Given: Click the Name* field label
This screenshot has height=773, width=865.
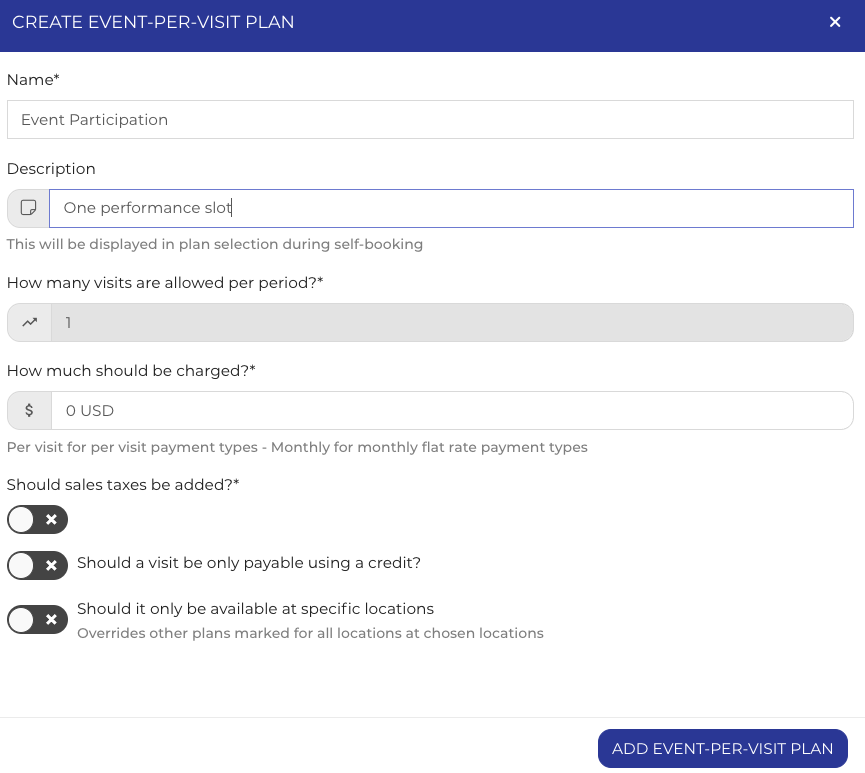Looking at the screenshot, I should (x=33, y=79).
